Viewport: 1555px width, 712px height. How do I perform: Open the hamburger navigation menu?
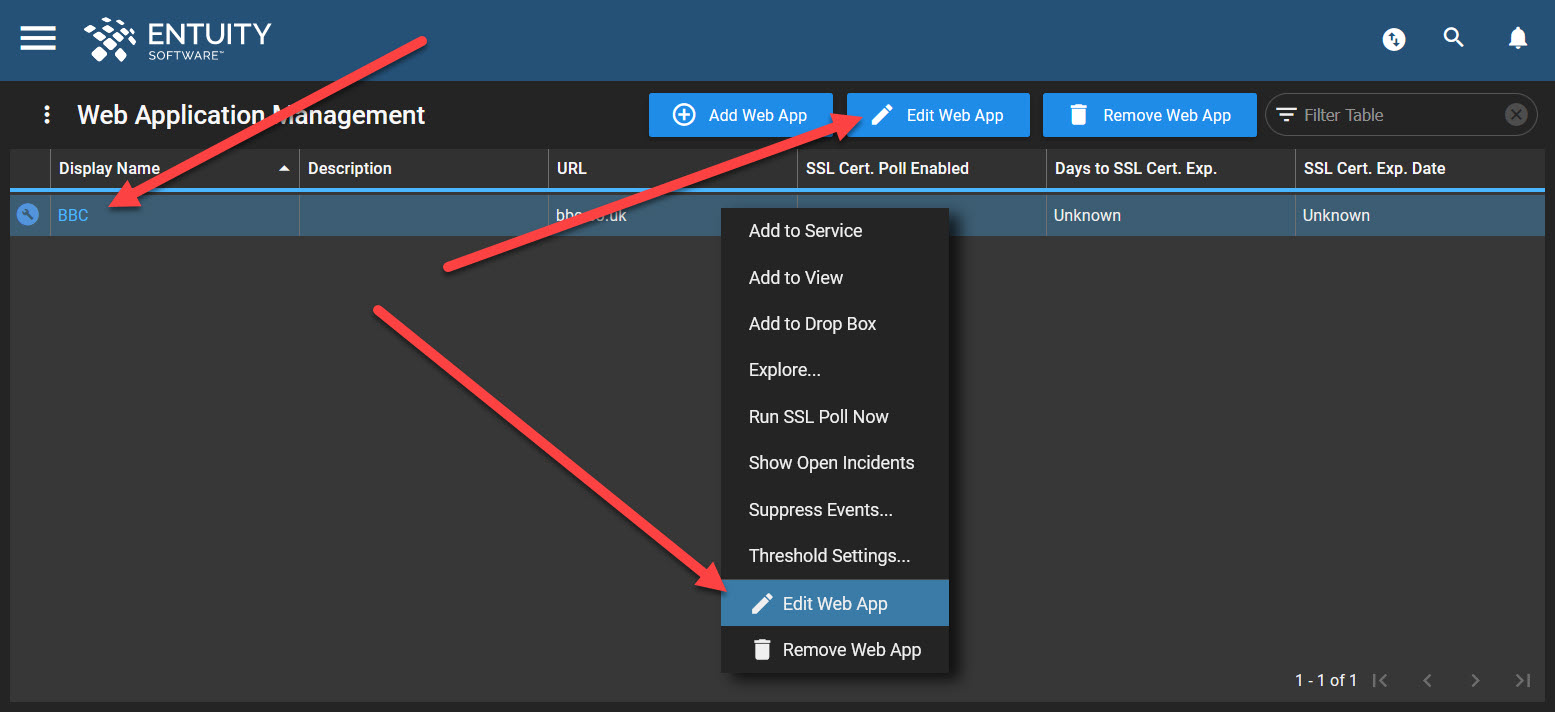point(37,38)
